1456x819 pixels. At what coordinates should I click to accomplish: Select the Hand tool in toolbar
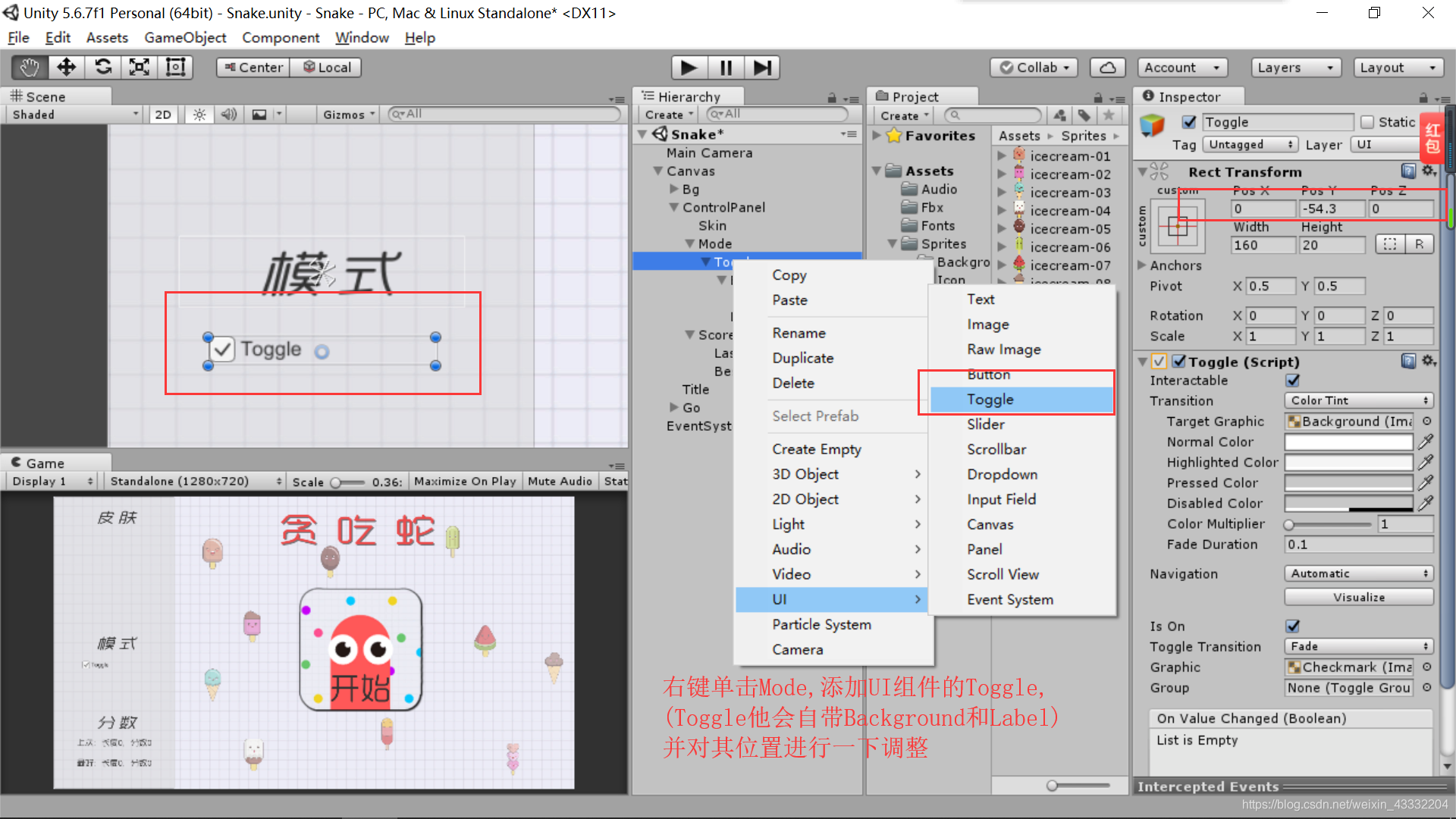(x=27, y=67)
